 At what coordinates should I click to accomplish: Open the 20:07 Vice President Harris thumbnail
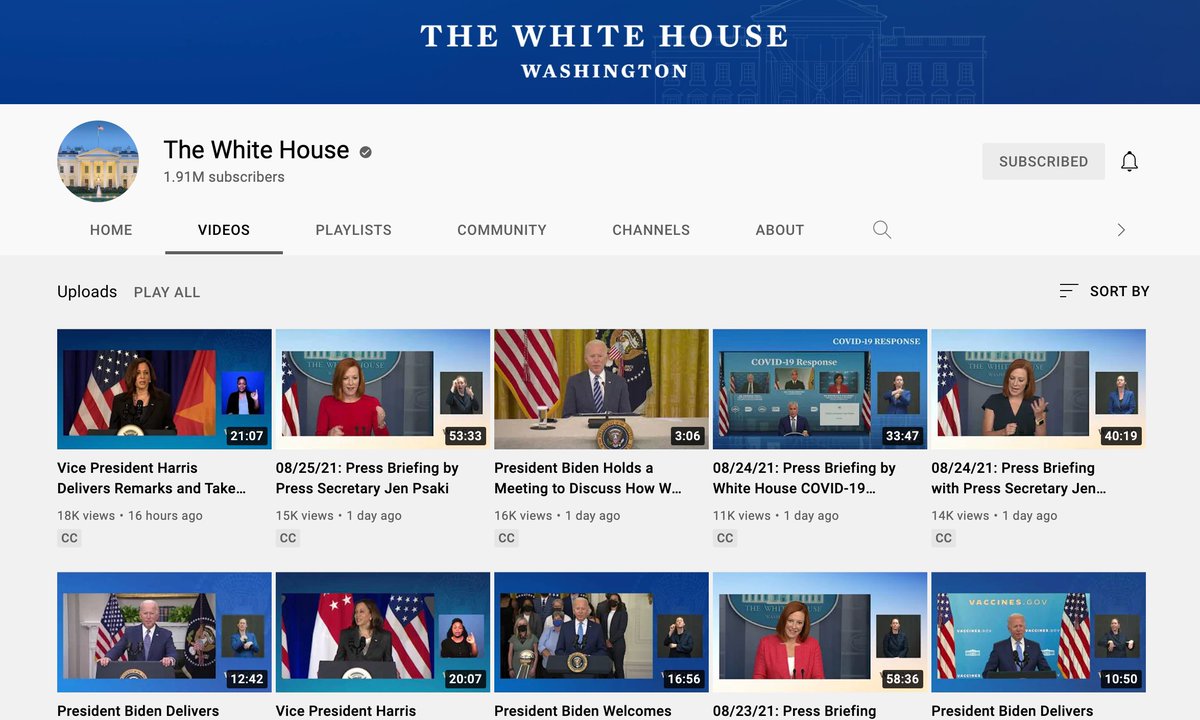383,632
